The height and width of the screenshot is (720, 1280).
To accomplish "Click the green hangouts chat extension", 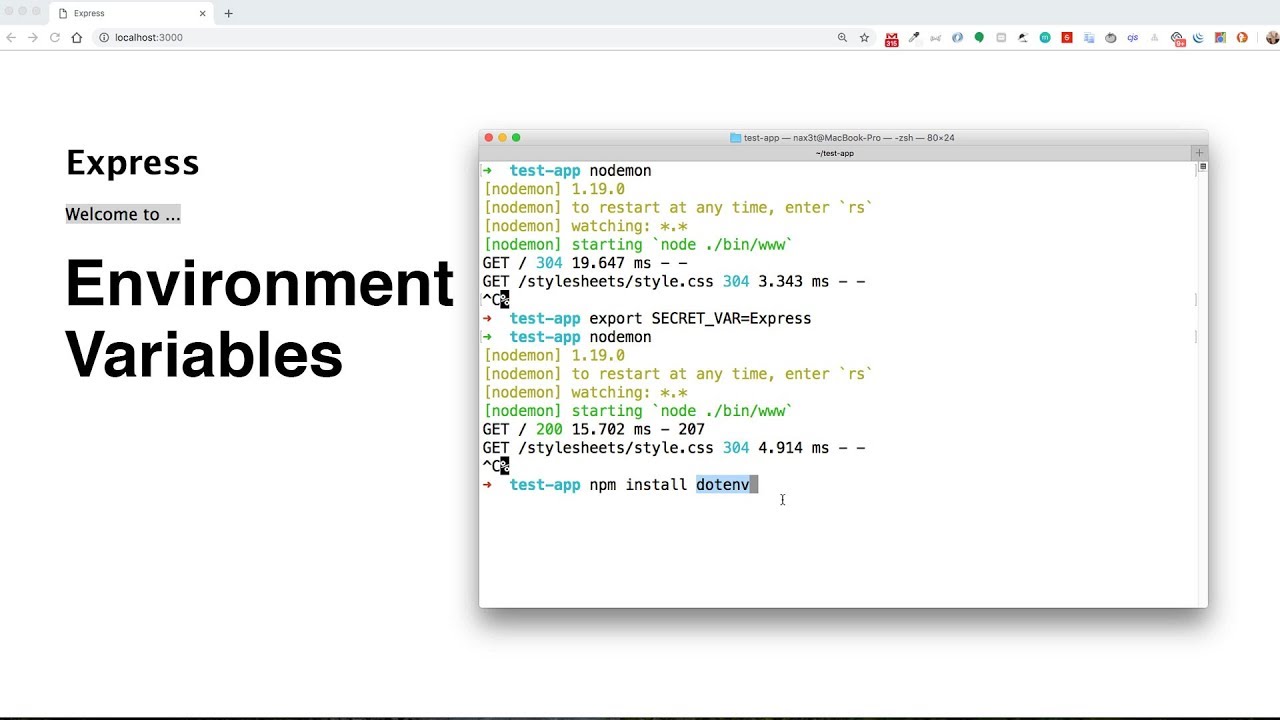I will (x=979, y=37).
